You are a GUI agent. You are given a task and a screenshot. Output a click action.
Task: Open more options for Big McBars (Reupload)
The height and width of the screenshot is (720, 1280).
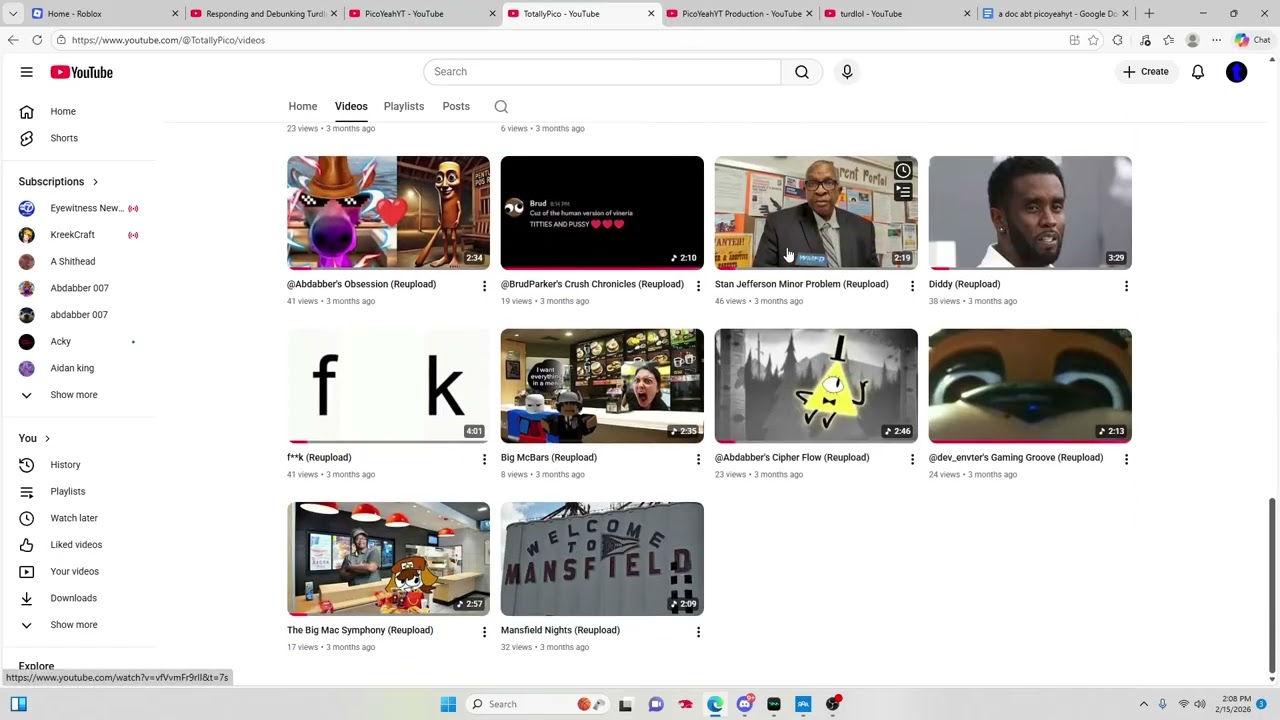[698, 460]
